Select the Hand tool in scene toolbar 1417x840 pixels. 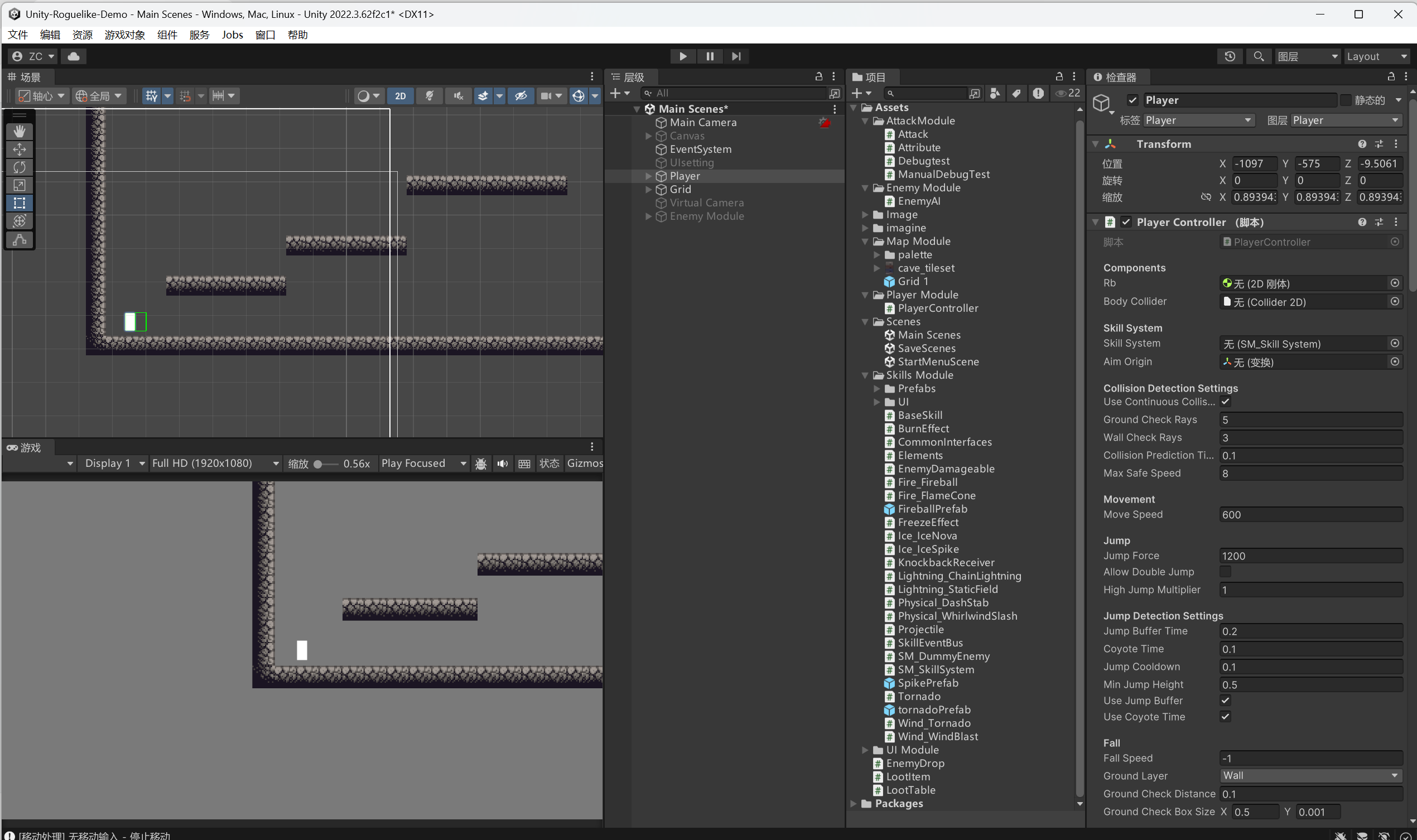pos(20,131)
